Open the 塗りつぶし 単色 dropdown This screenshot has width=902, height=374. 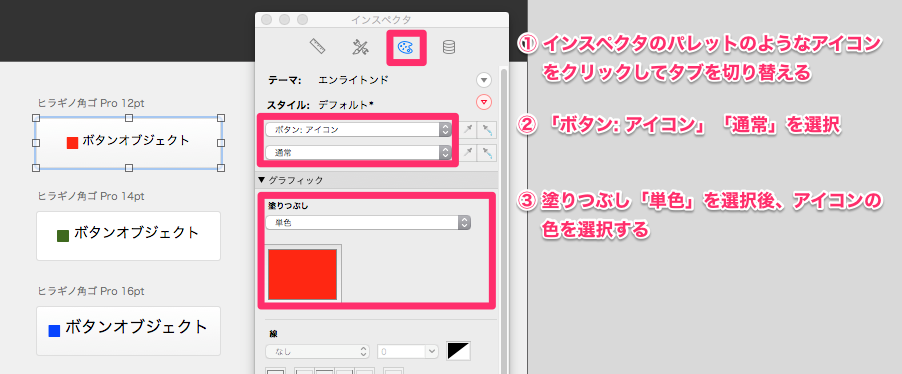point(368,223)
